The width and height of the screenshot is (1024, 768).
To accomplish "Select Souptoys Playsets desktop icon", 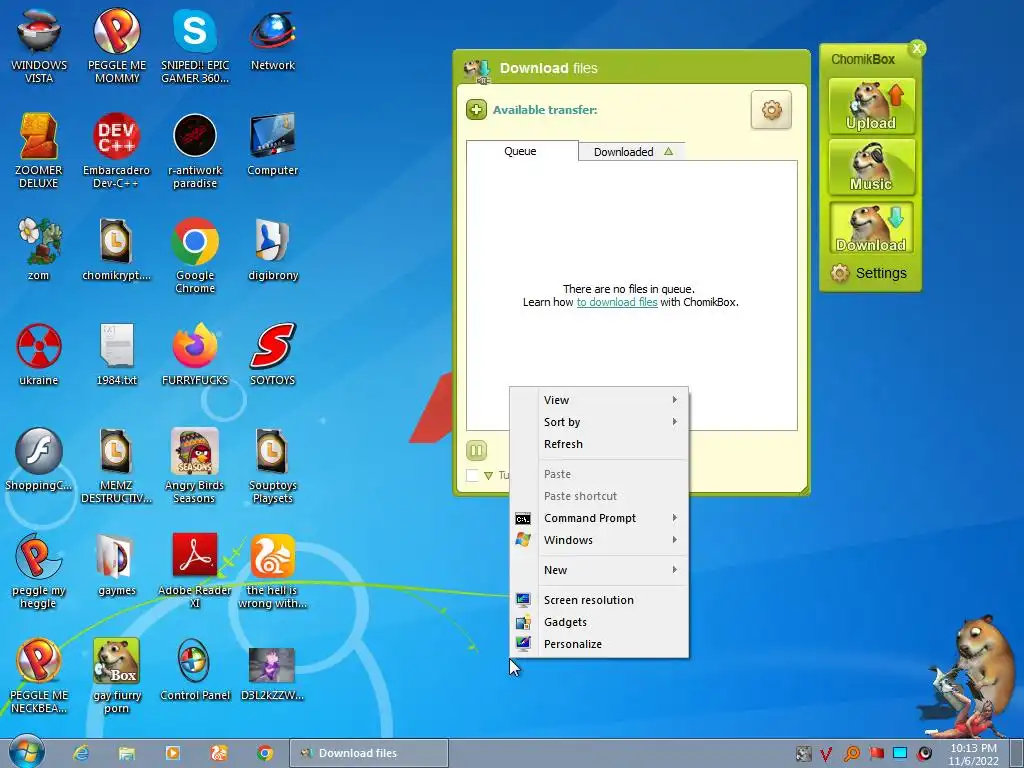I will coord(272,466).
